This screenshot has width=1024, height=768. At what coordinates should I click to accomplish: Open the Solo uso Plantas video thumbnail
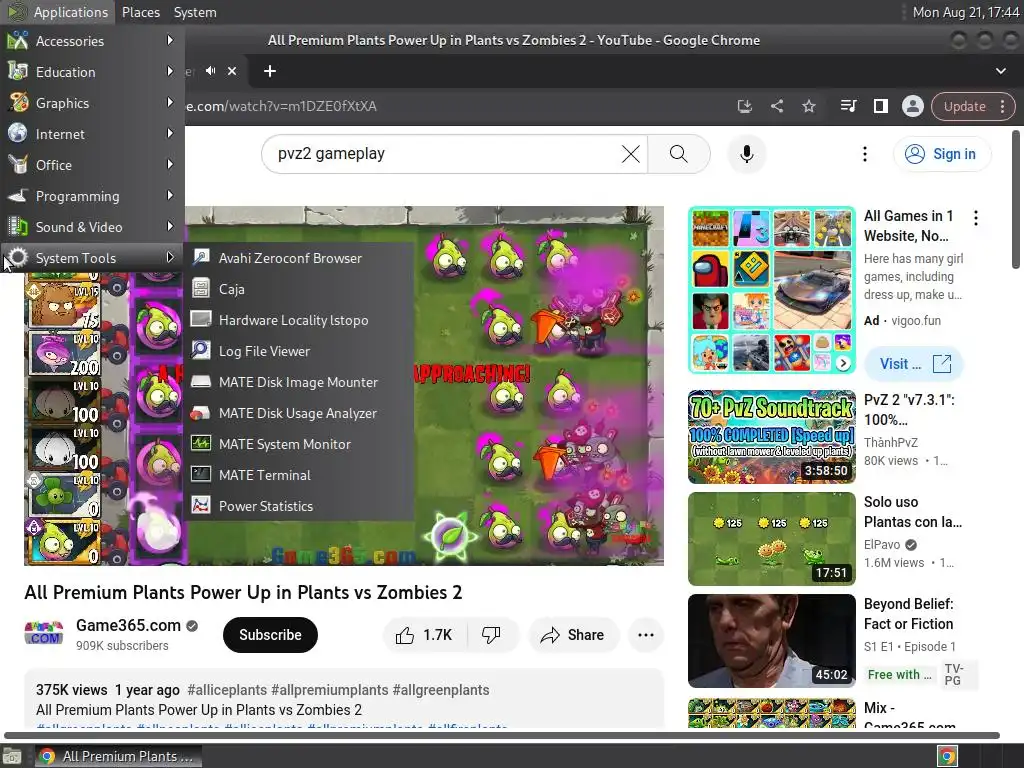771,539
